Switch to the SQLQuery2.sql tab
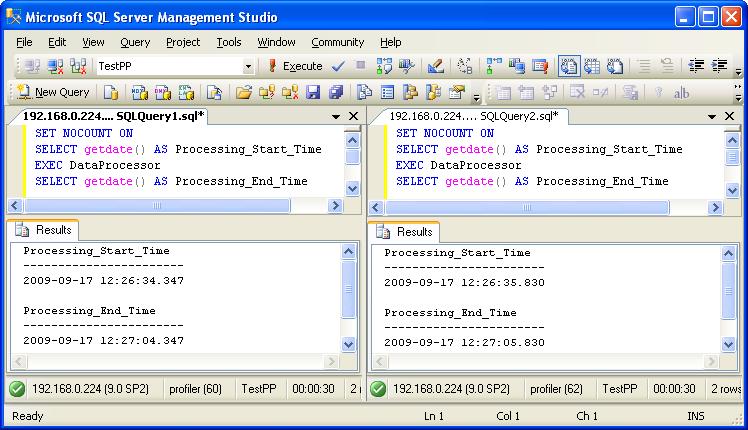The image size is (748, 430). click(x=473, y=116)
